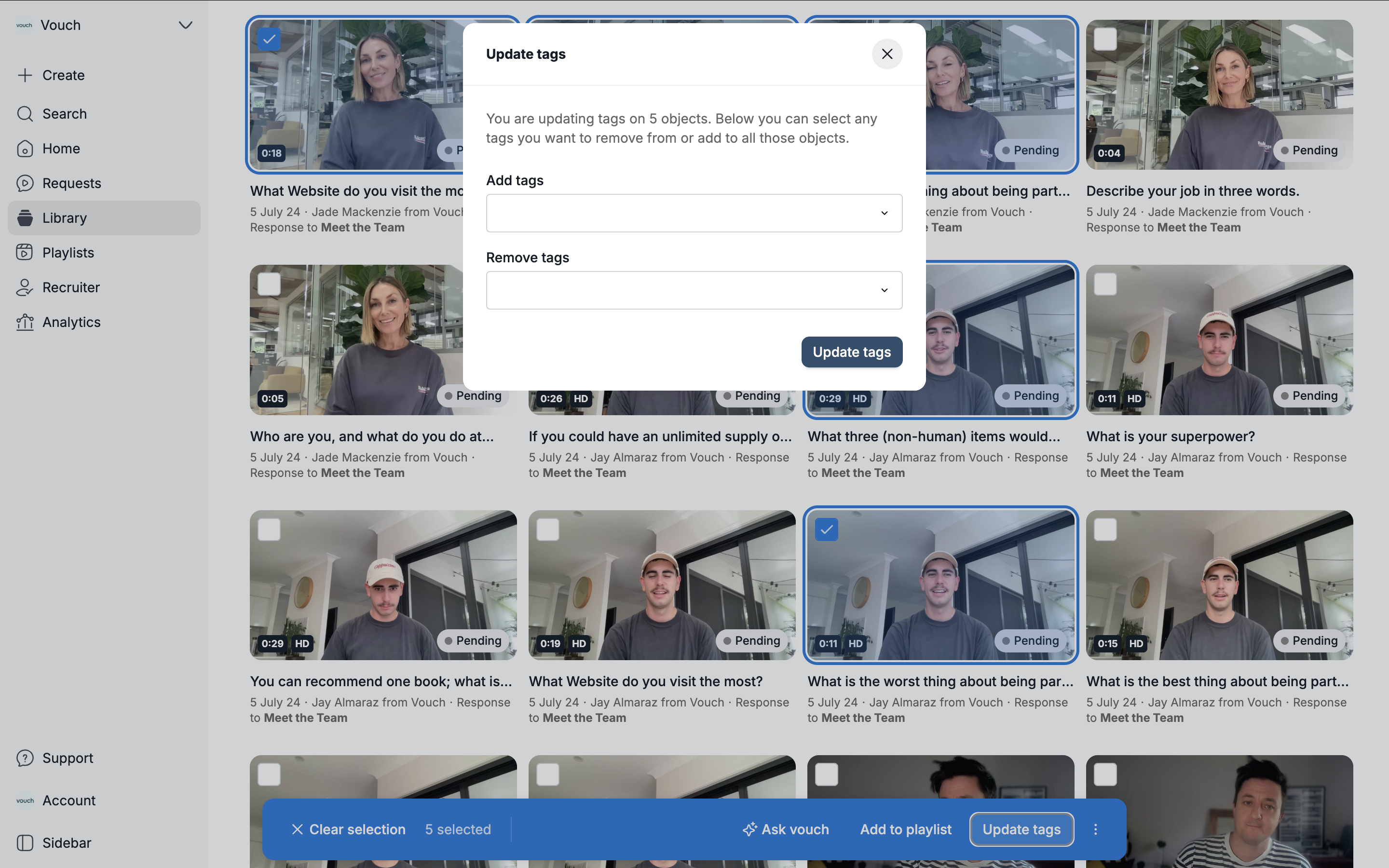This screenshot has height=868, width=1389.
Task: Check the 'Who are you' video checkbox
Action: (269, 284)
